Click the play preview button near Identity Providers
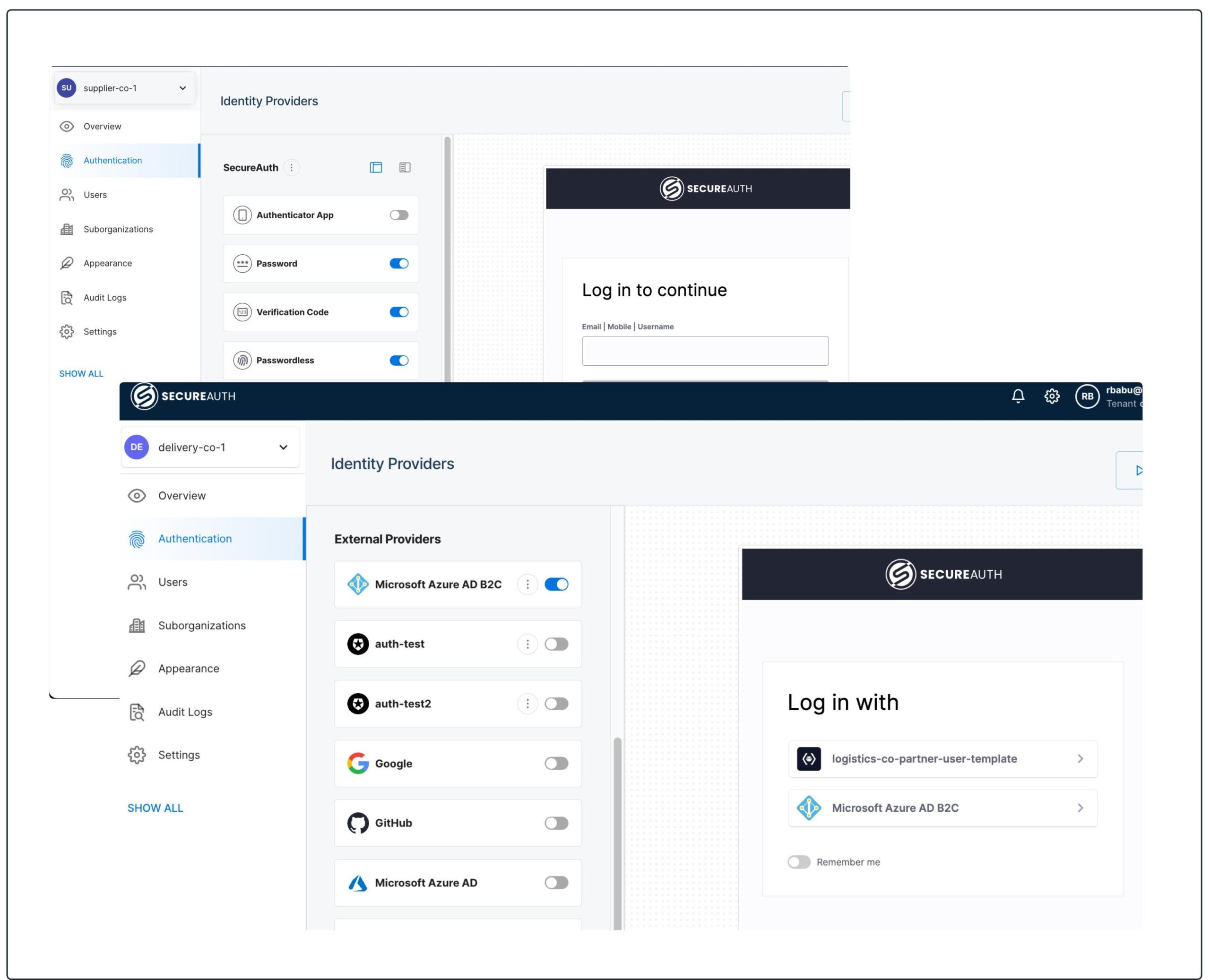The image size is (1210, 980). click(x=1129, y=470)
